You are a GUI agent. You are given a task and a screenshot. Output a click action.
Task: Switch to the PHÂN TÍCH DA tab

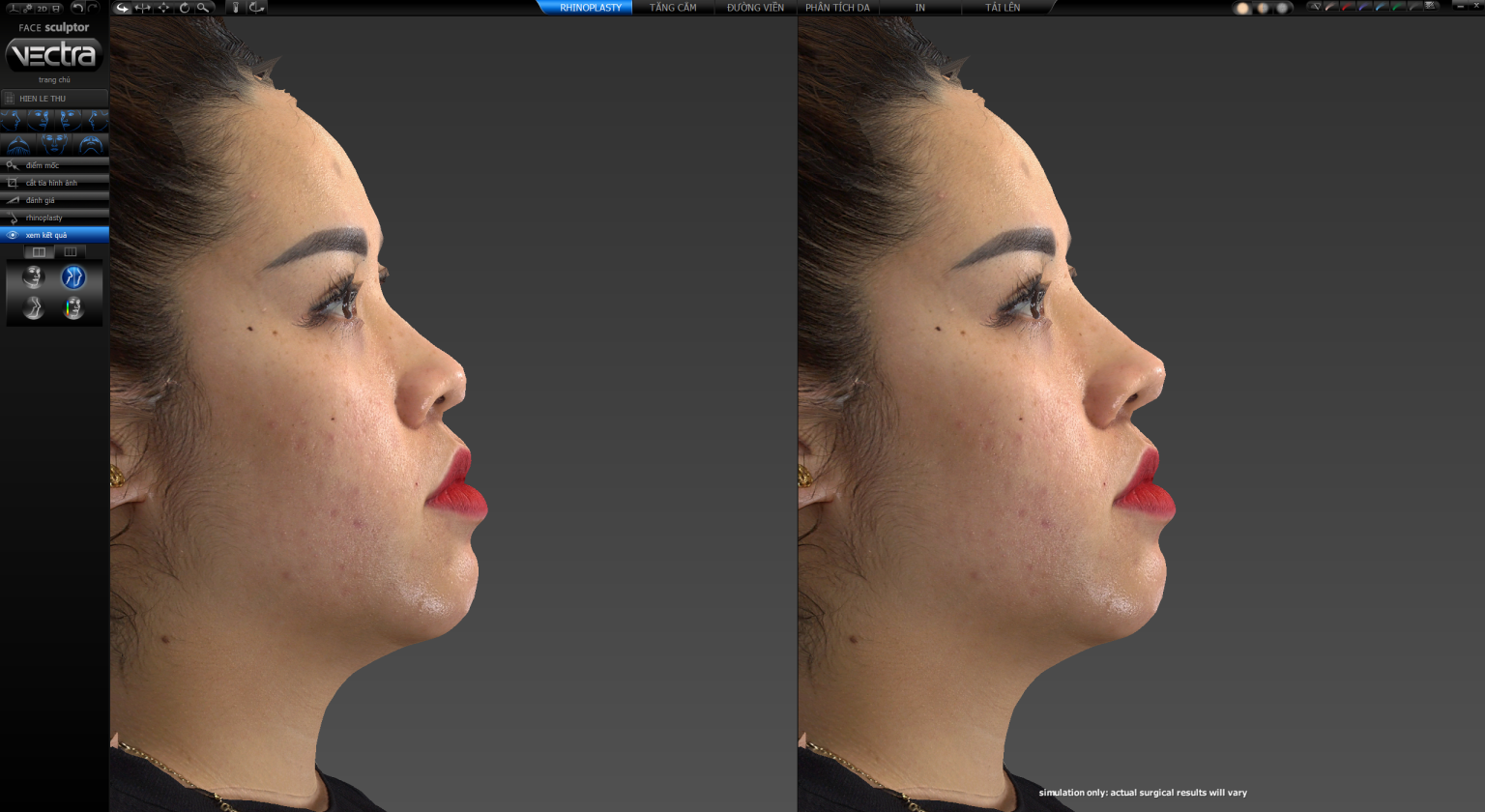point(837,8)
